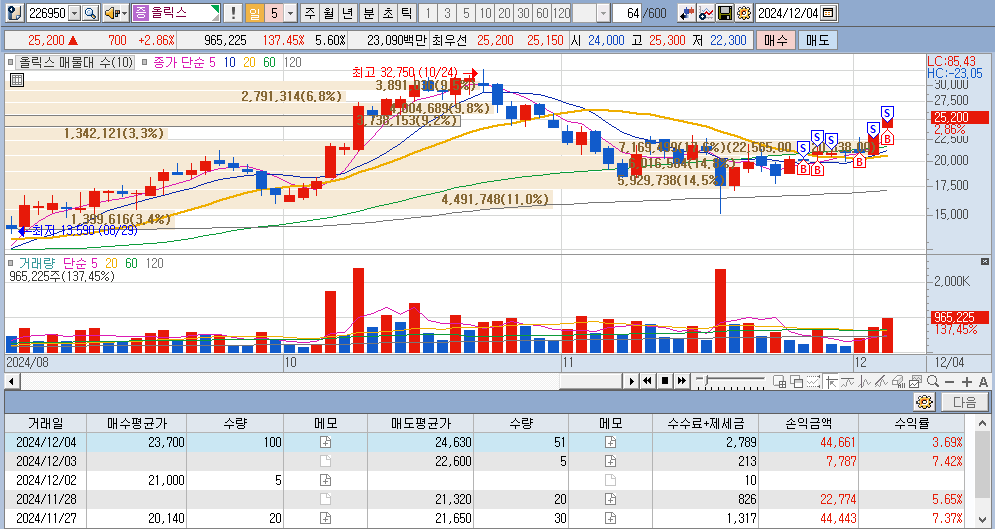Click the minus zoom-out icon in chart toolbar
995x529 pixels.
pos(949,381)
